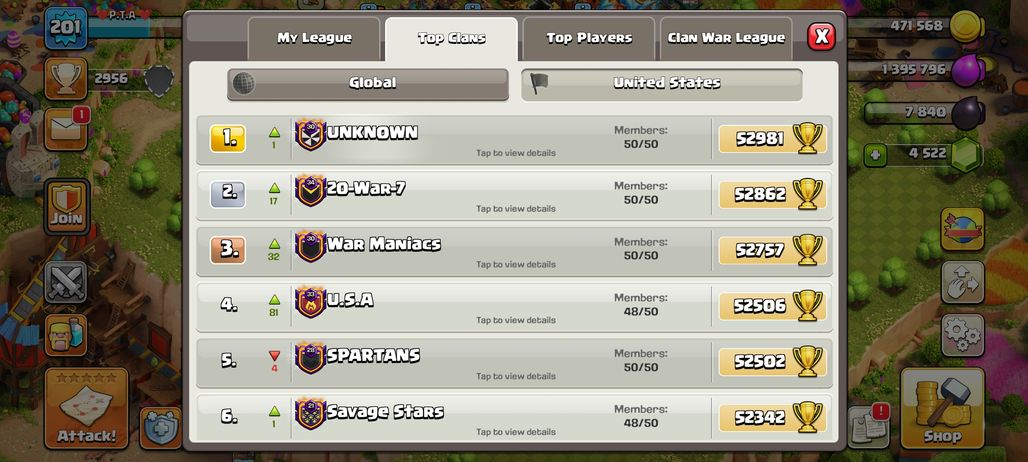The width and height of the screenshot is (1028, 462).
Task: View details of UNKNOWN clan
Action: 514,140
